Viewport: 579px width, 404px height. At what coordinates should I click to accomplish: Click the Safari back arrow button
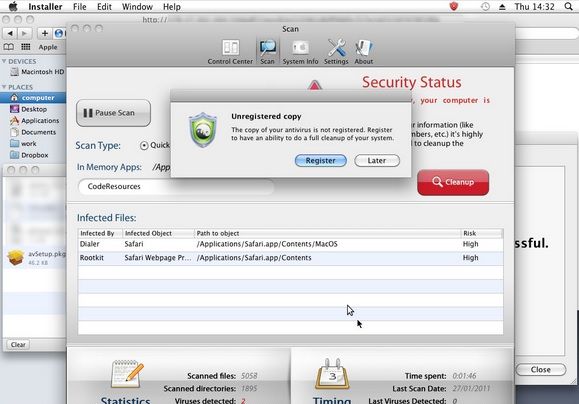(10, 33)
